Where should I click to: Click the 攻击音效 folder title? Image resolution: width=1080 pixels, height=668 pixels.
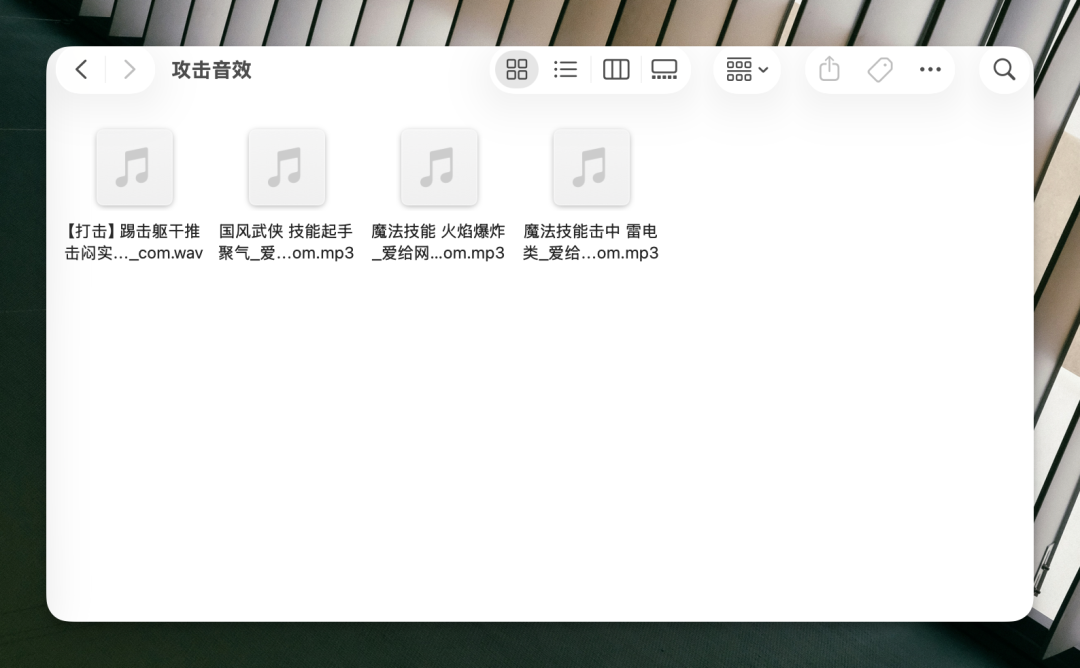(x=211, y=70)
